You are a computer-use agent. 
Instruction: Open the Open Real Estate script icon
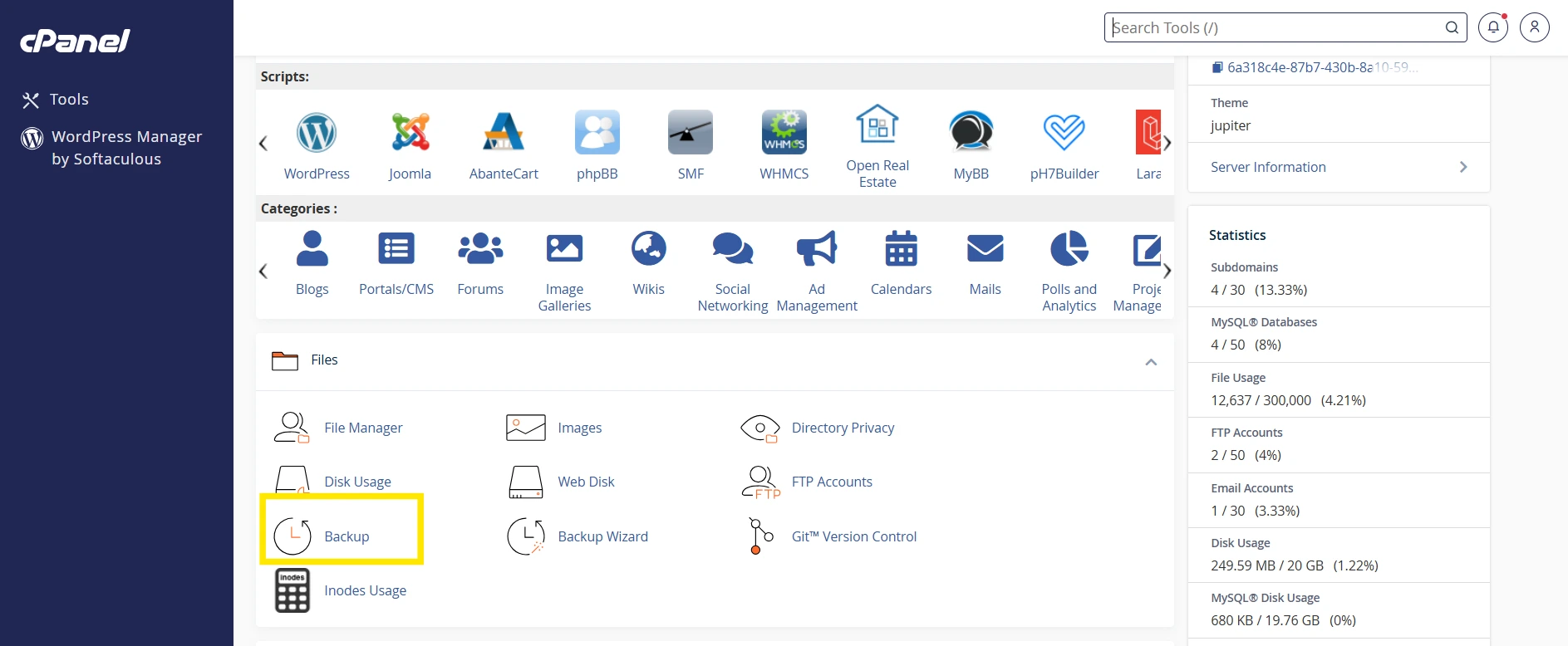(x=877, y=125)
